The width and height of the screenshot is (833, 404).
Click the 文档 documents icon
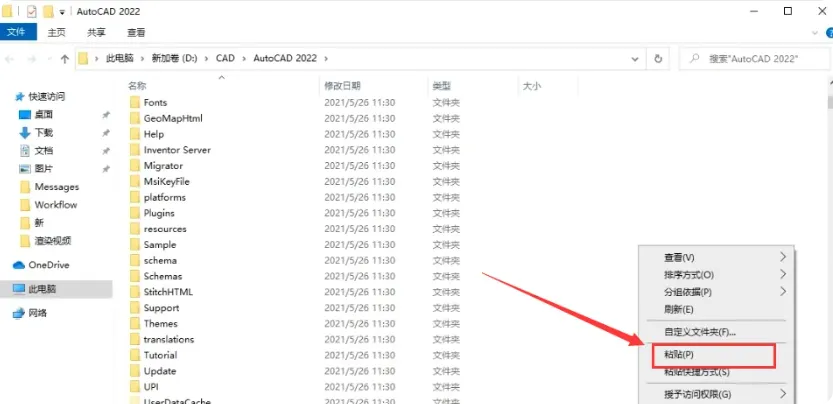pyautogui.click(x=24, y=150)
